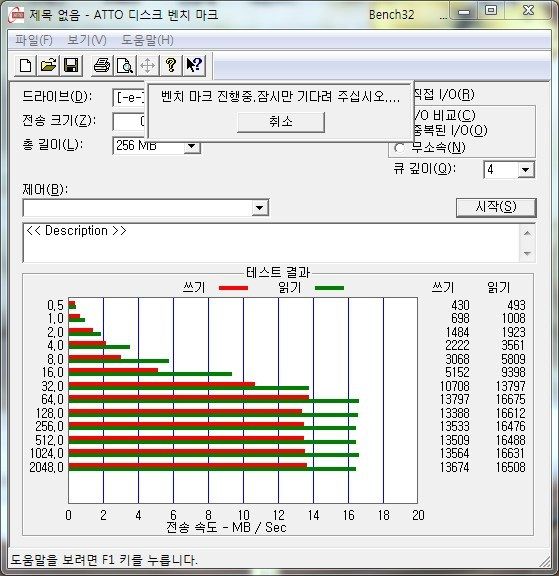
Task: Open the 도움말(H) menu
Action: (x=147, y=40)
